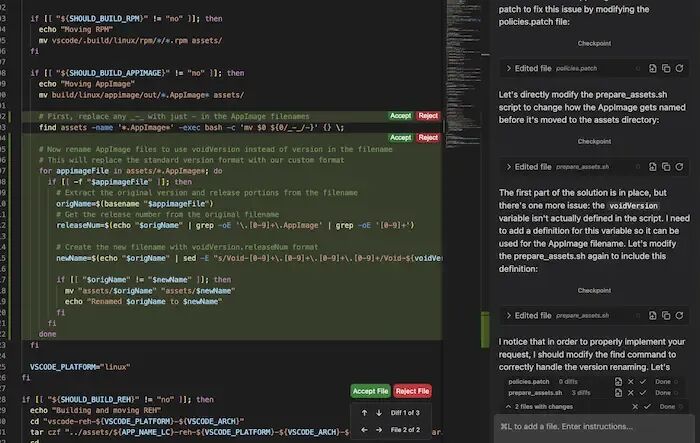This screenshot has width=700, height=443.
Task: Checkpoint label before the policies.patch edit
Action: point(594,43)
